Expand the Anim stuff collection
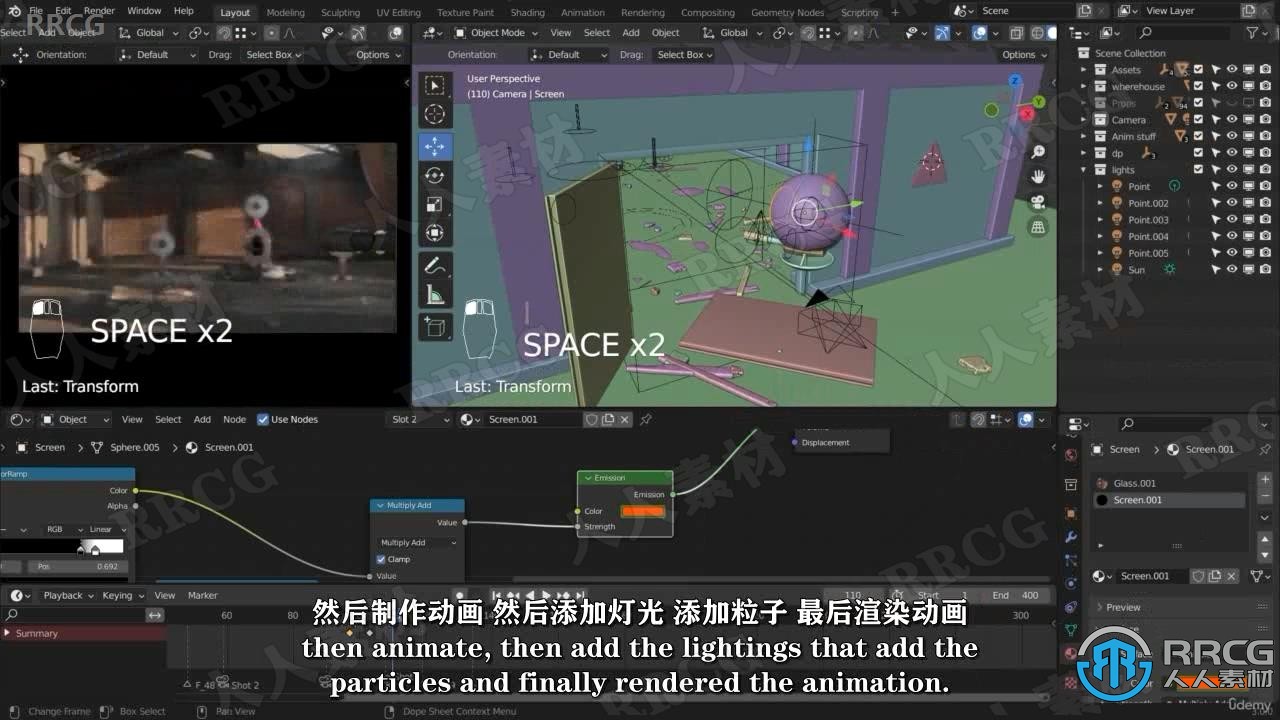Viewport: 1280px width, 720px height. pos(1083,136)
